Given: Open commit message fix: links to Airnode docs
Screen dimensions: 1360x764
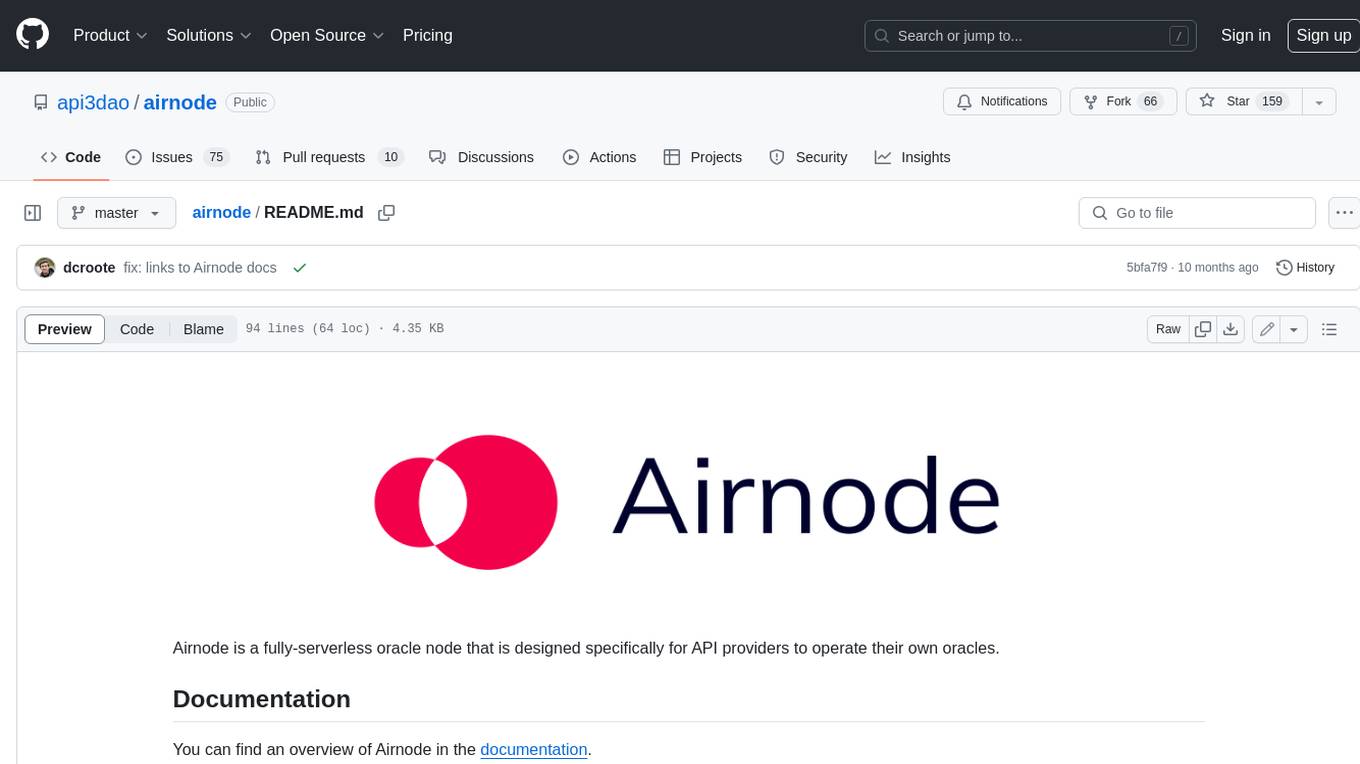Looking at the screenshot, I should [199, 268].
